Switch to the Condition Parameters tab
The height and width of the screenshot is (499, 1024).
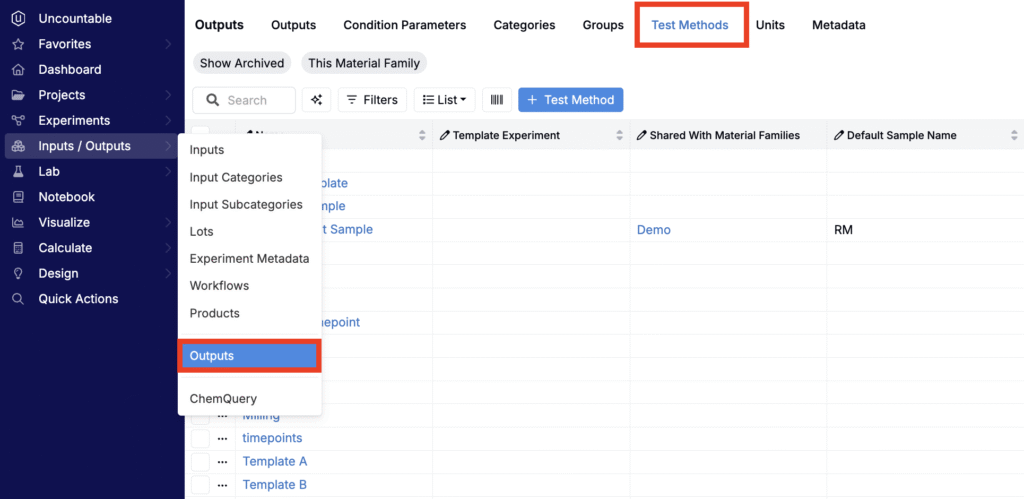[404, 25]
